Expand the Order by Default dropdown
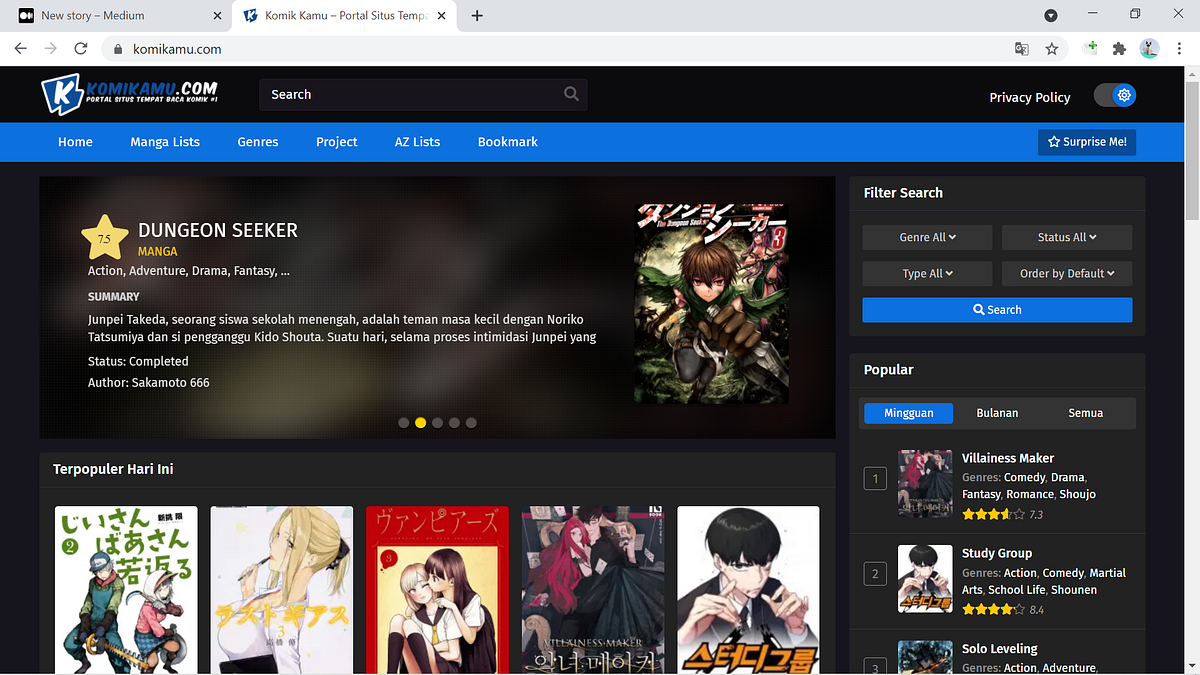The image size is (1200, 675). click(x=1067, y=273)
